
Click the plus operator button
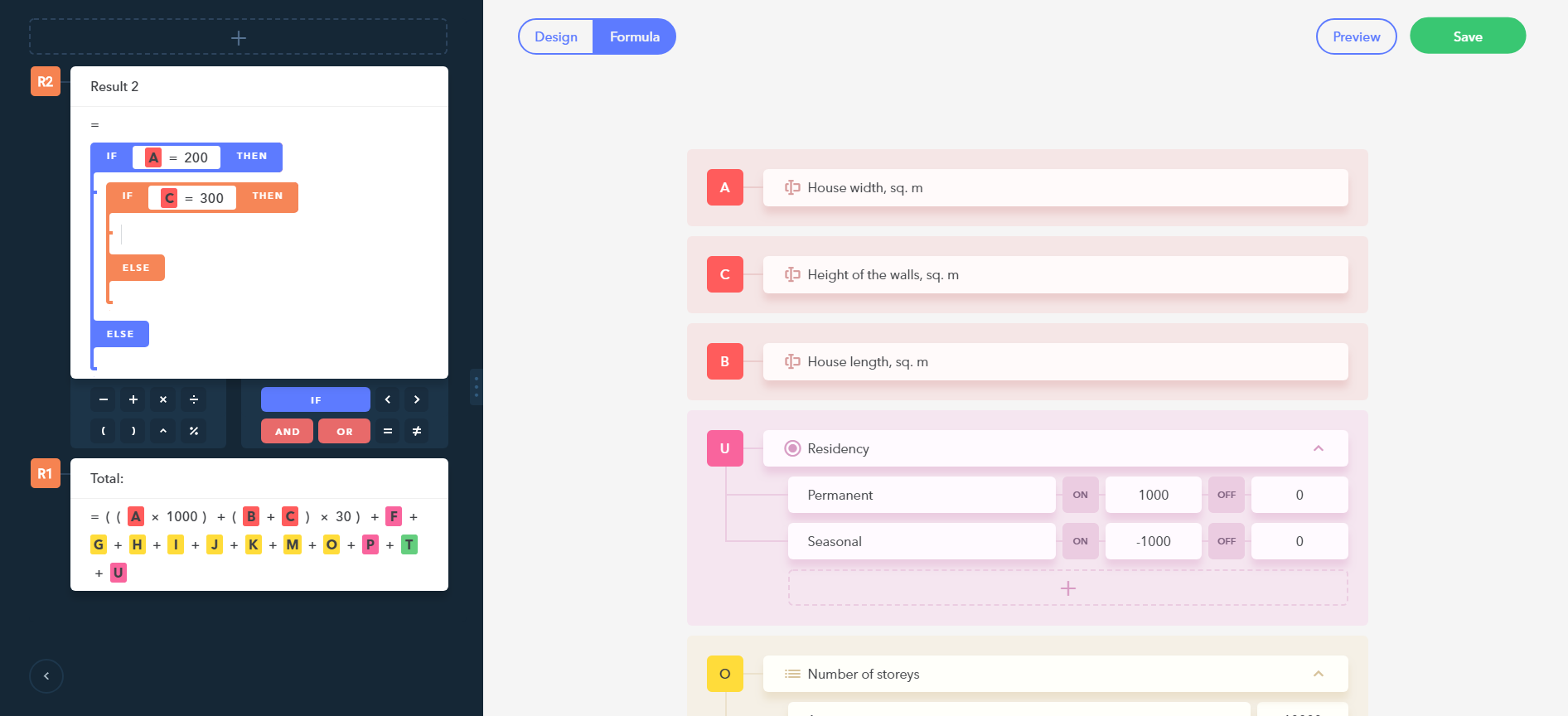(x=133, y=399)
